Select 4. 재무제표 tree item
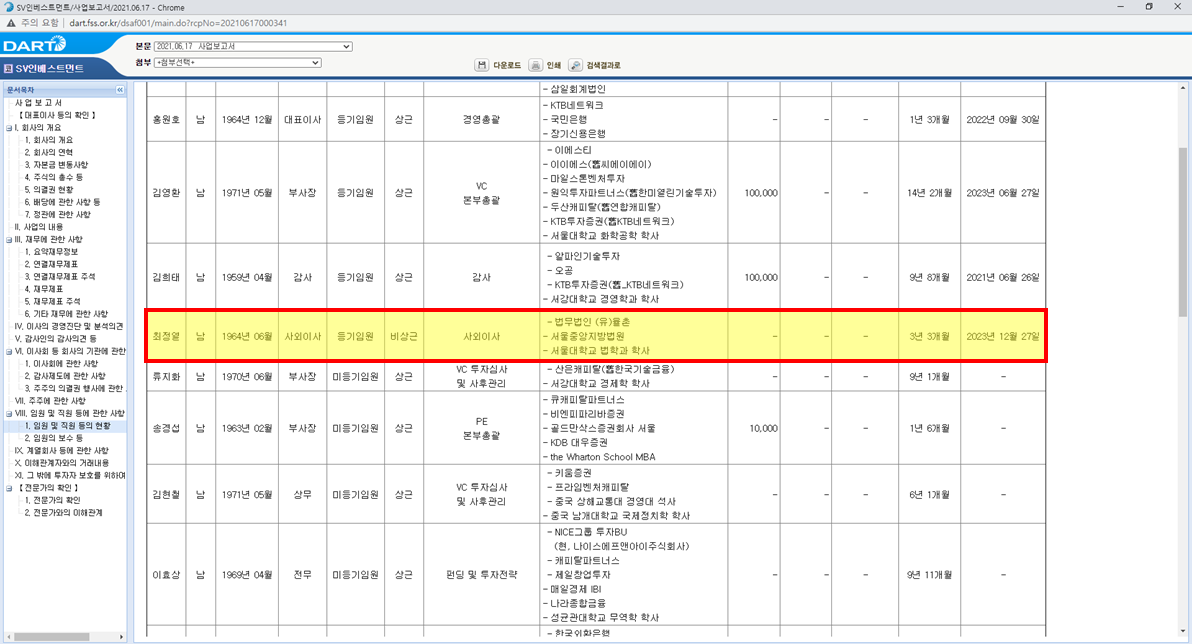The image size is (1192, 644). (44, 289)
